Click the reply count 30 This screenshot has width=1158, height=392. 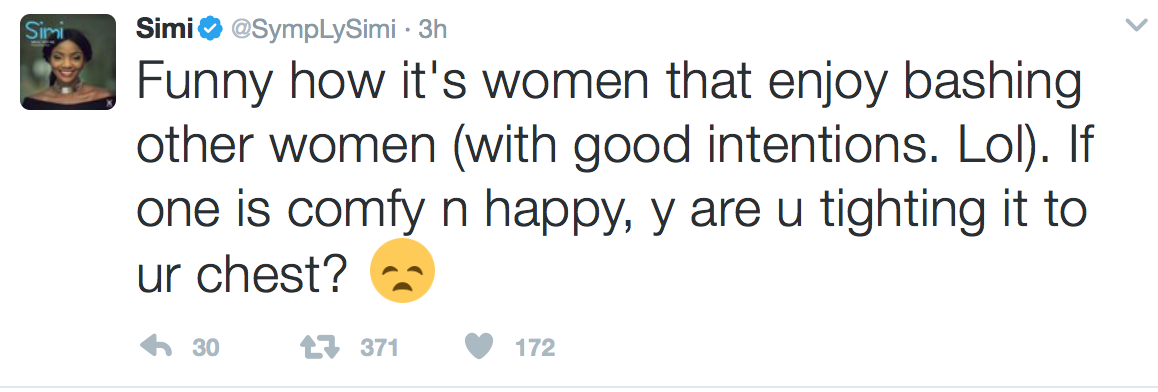[206, 348]
